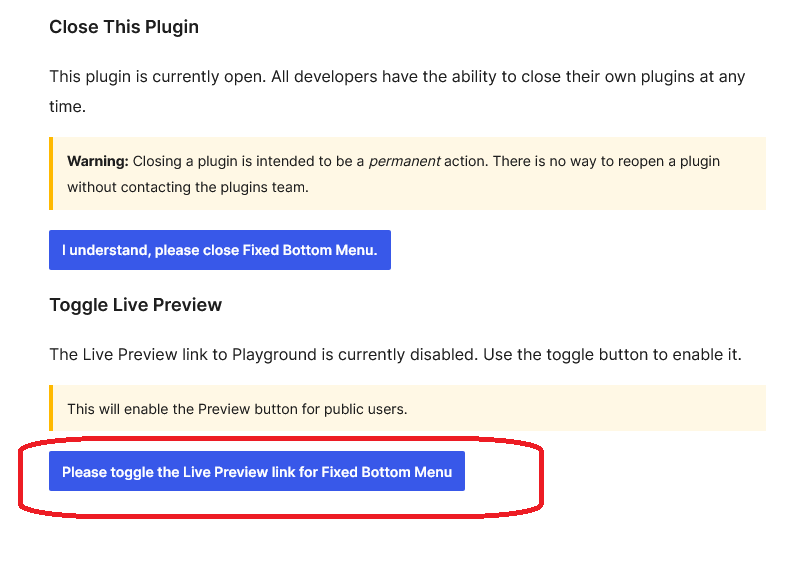Click the bold "Warning:" label
The height and width of the screenshot is (566, 804).
[x=98, y=161]
